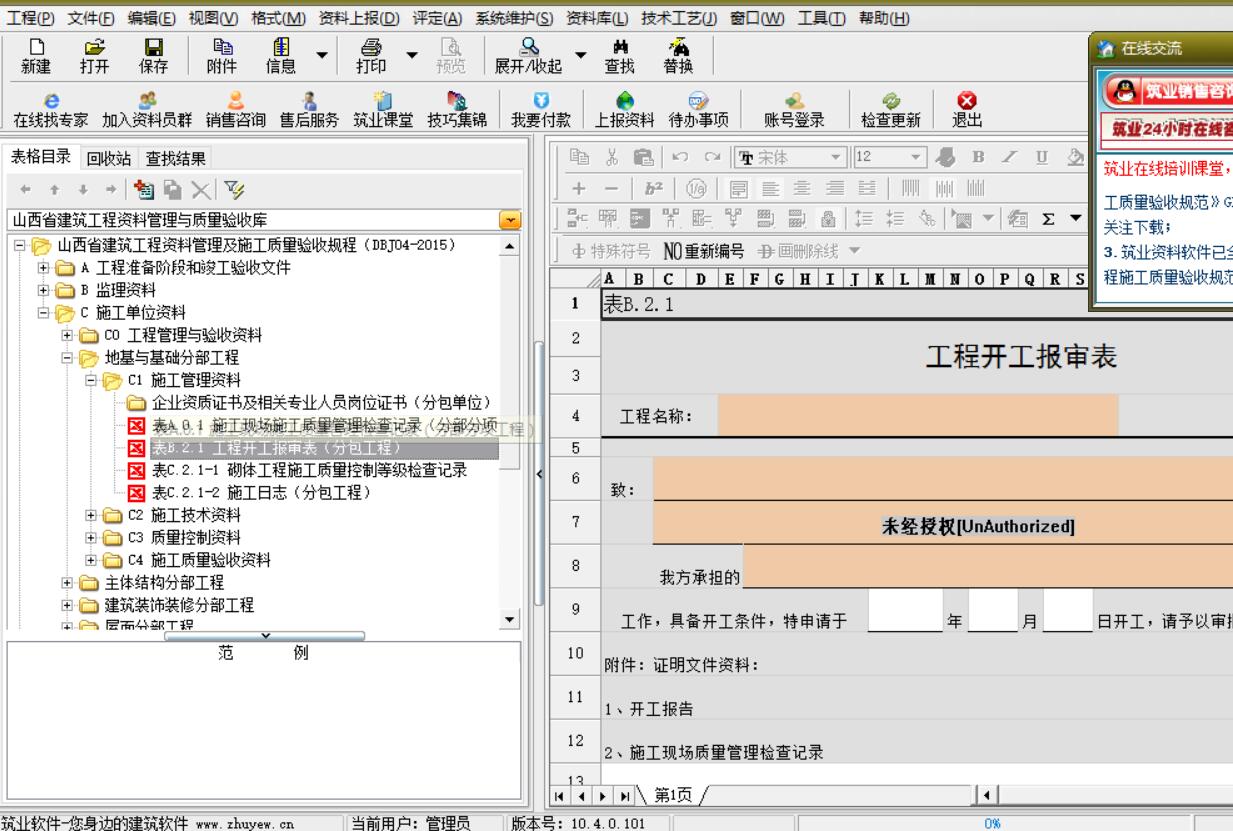Open the template library dropdown 山西省建筑工程资料管理与质量验收库
This screenshot has width=1233, height=831.
click(x=510, y=220)
